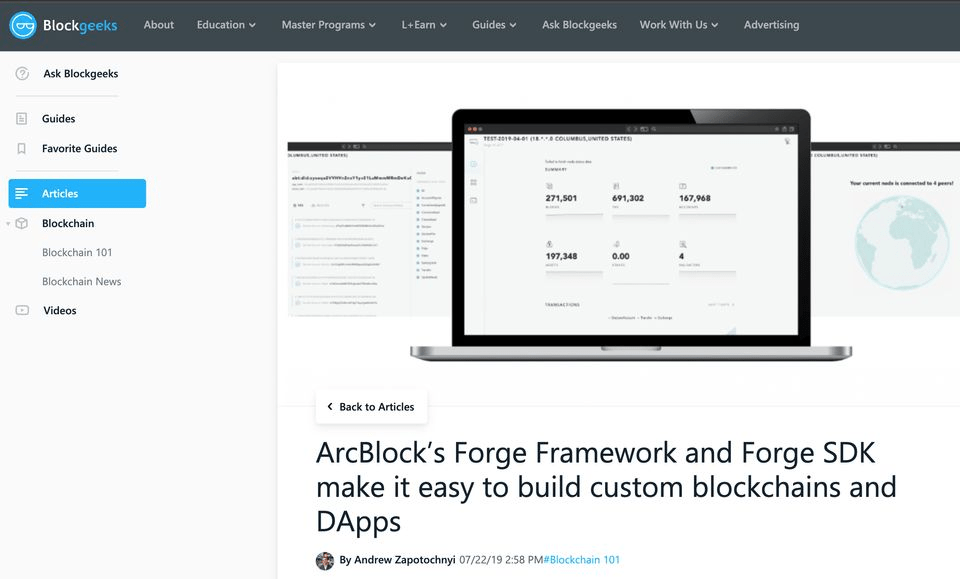Select the highlighted Articles sidebar item
This screenshot has width=960, height=579.
coord(77,193)
